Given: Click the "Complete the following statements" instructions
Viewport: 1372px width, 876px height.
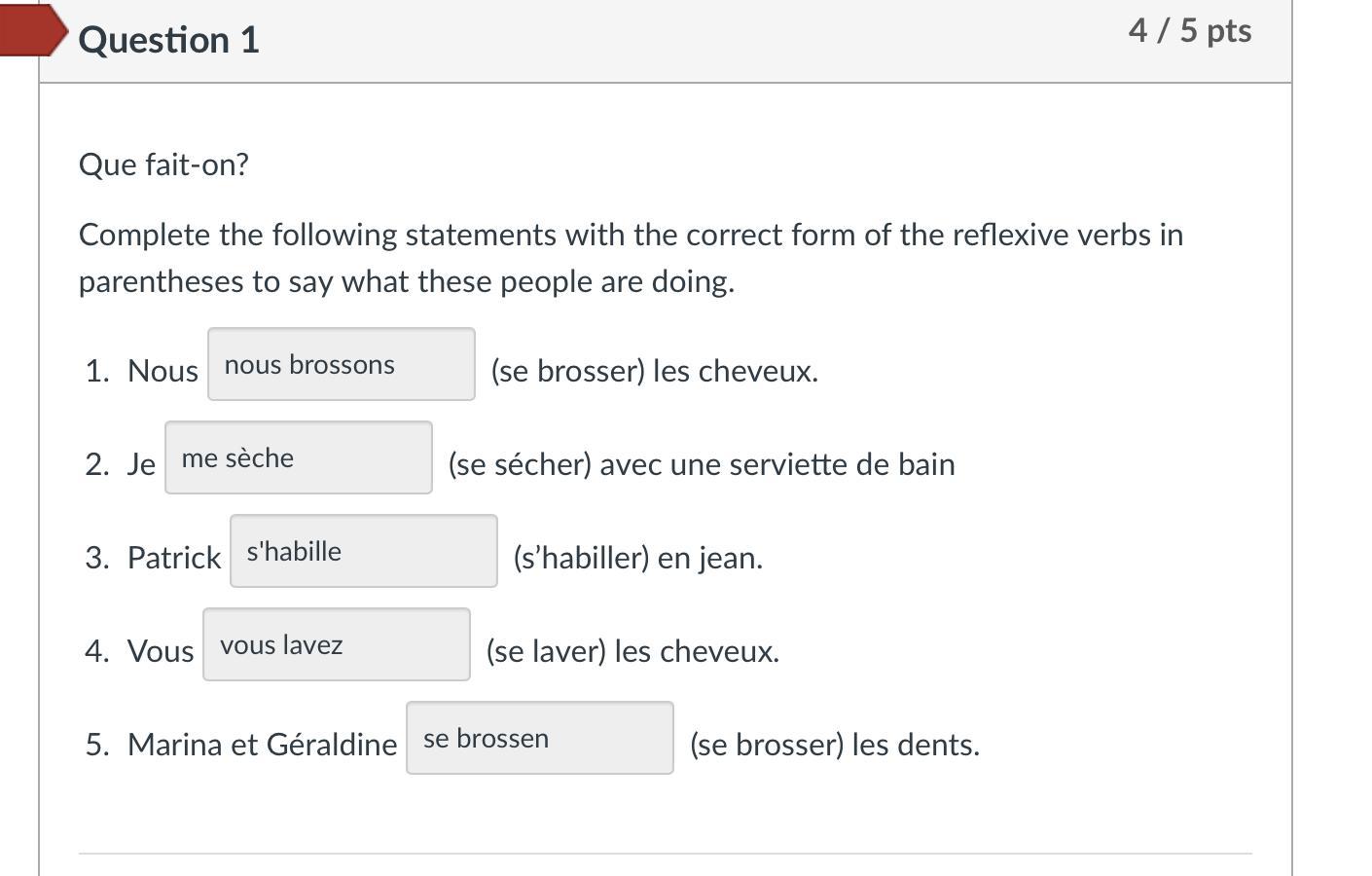Looking at the screenshot, I should pos(631,258).
